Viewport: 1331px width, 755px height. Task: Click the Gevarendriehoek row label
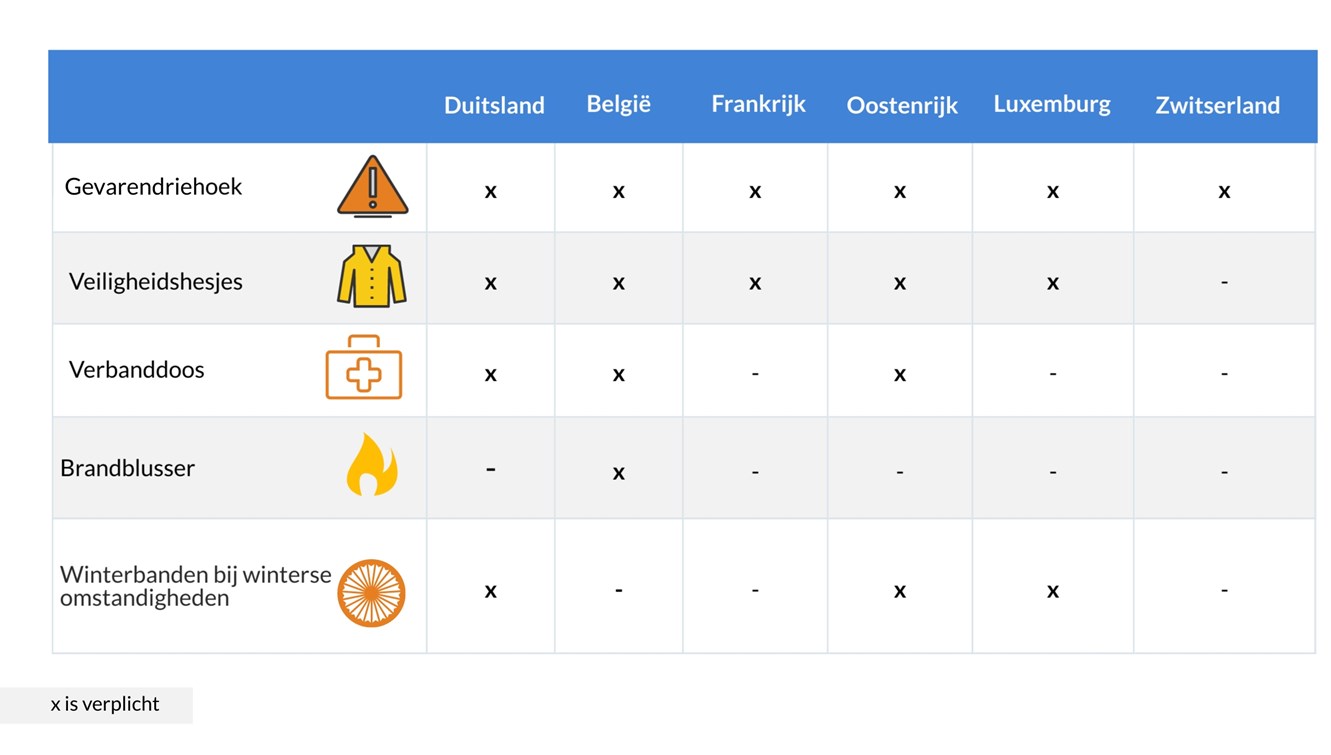(x=153, y=187)
